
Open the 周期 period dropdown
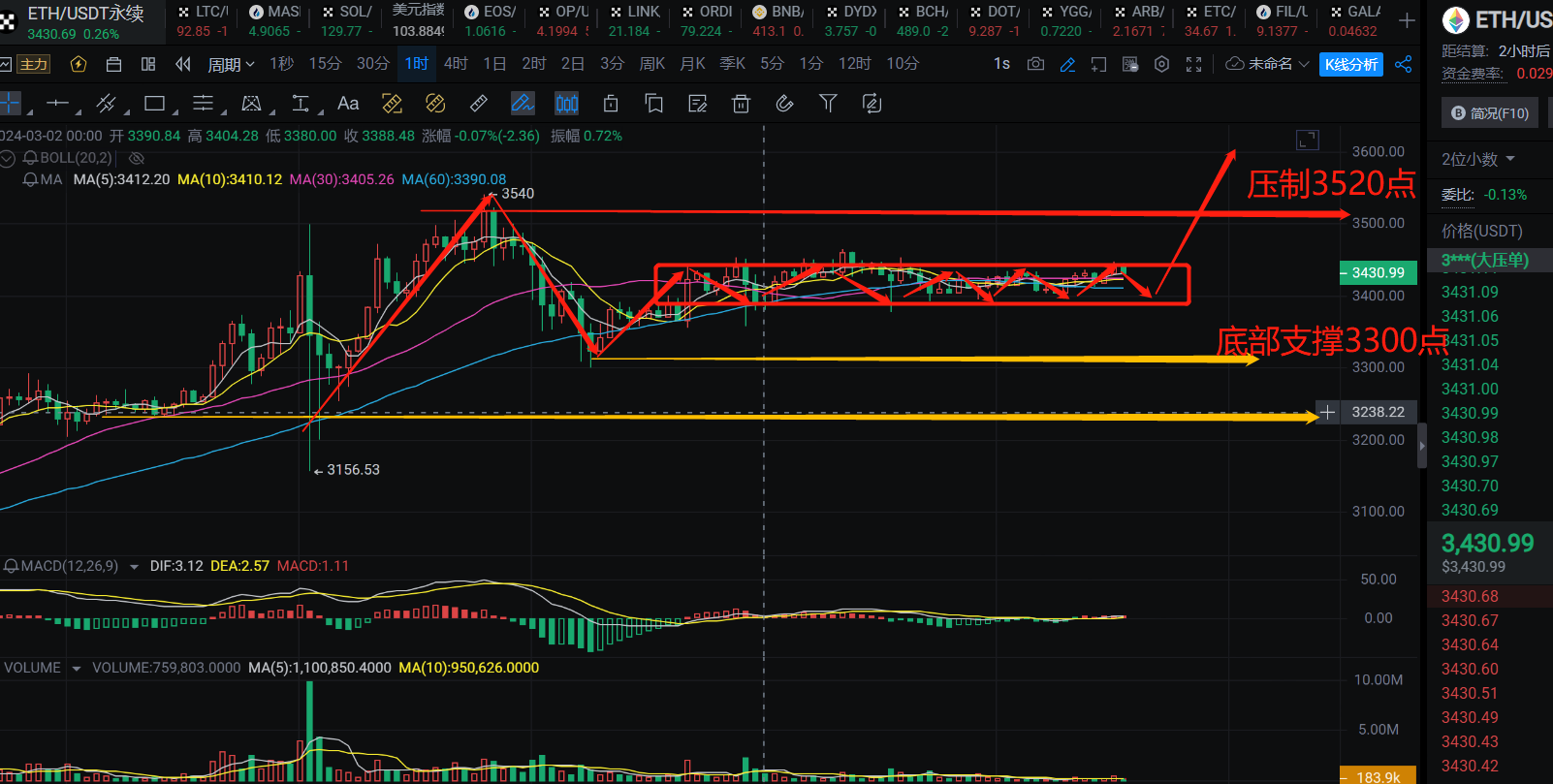[x=231, y=64]
